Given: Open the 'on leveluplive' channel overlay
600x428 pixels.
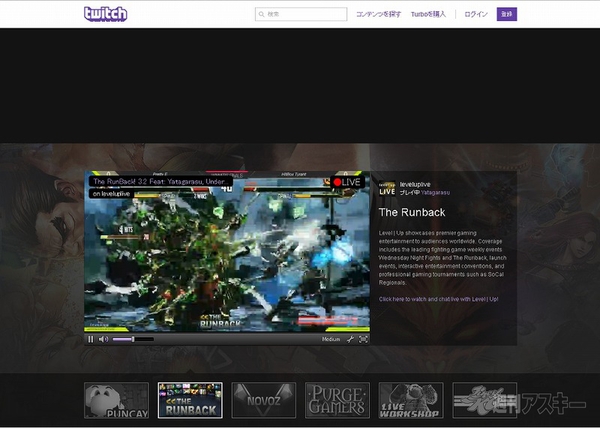Looking at the screenshot, I should tap(111, 194).
